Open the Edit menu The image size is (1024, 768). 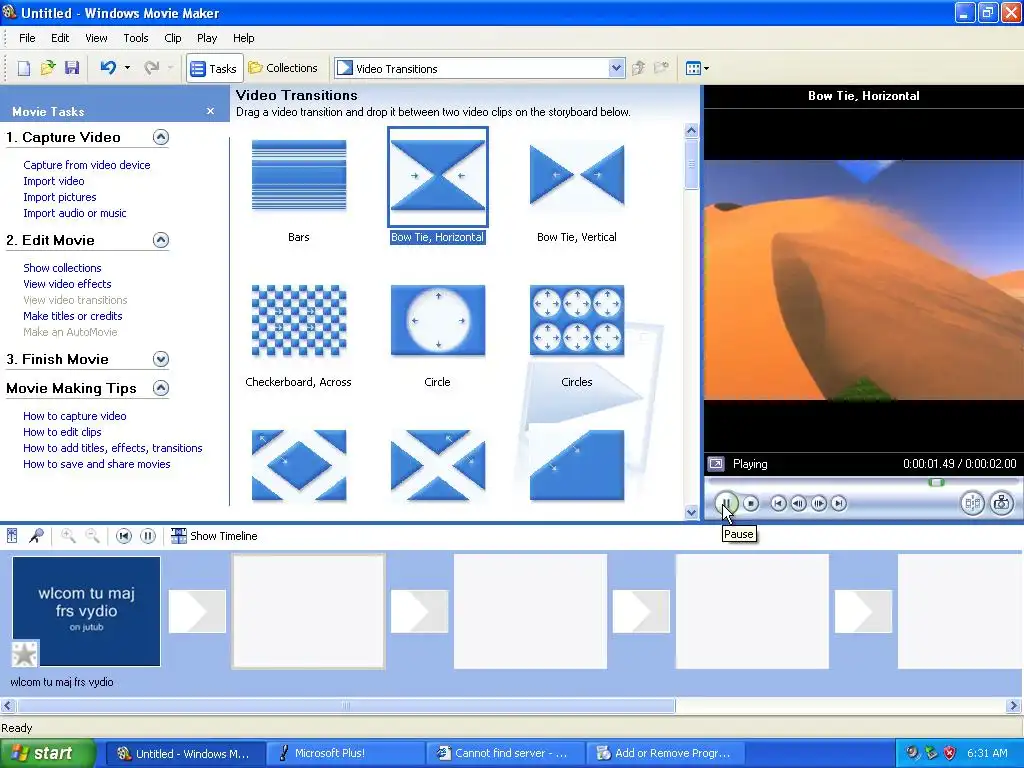click(x=60, y=38)
